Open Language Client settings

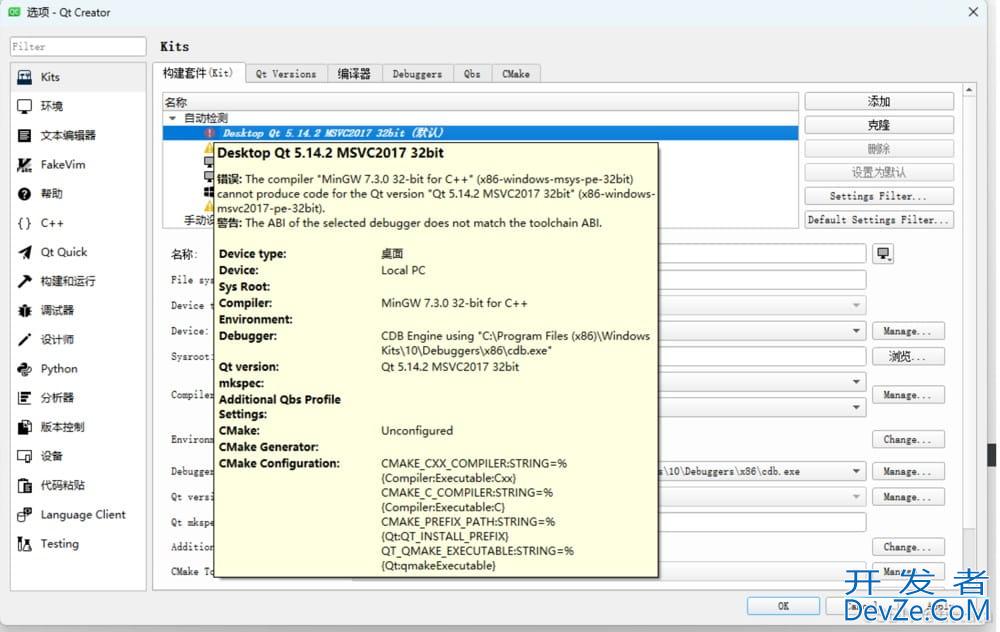pos(78,515)
